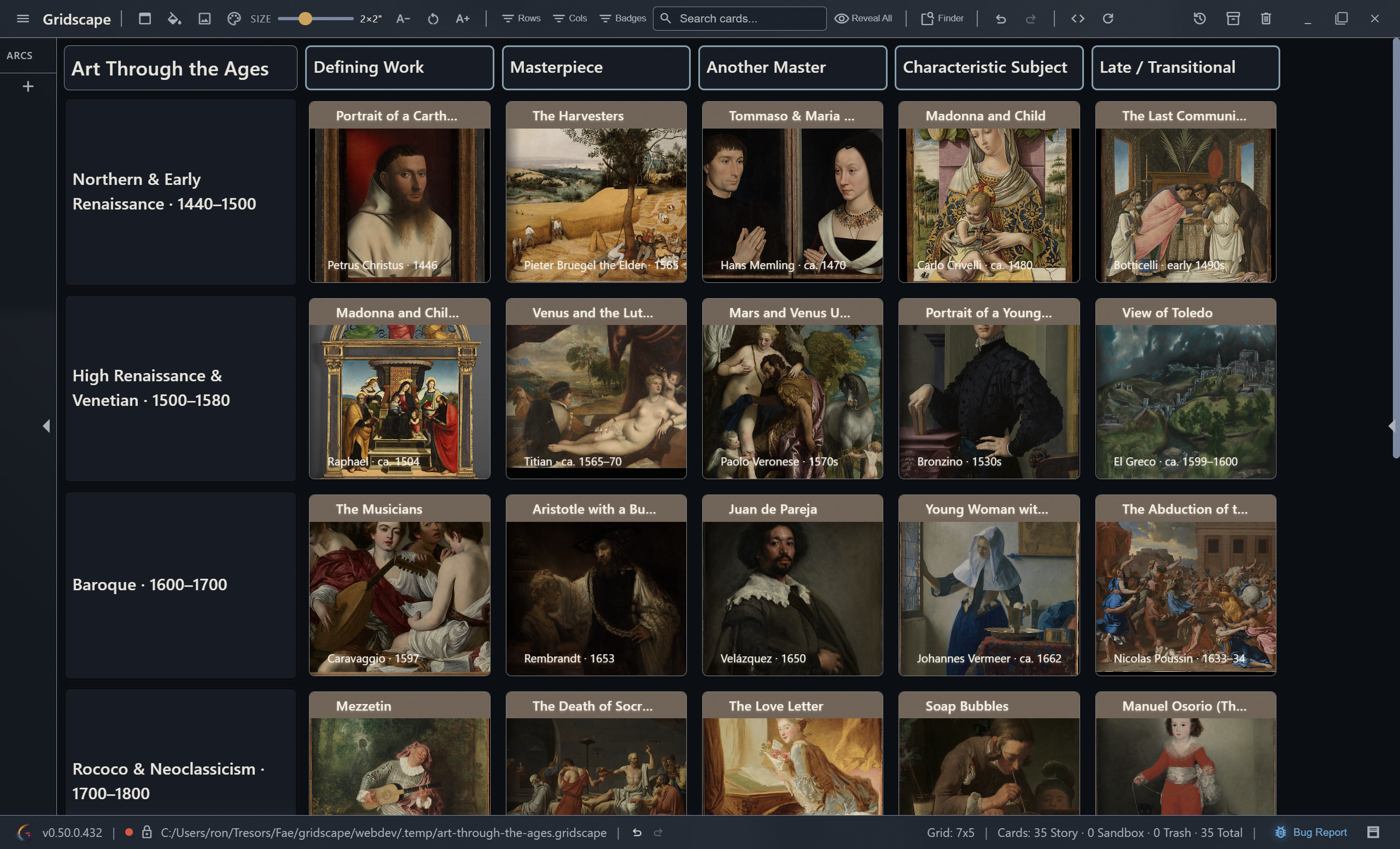This screenshot has width=1400, height=849.
Task: Open the View of Toledo card
Action: coord(1186,389)
